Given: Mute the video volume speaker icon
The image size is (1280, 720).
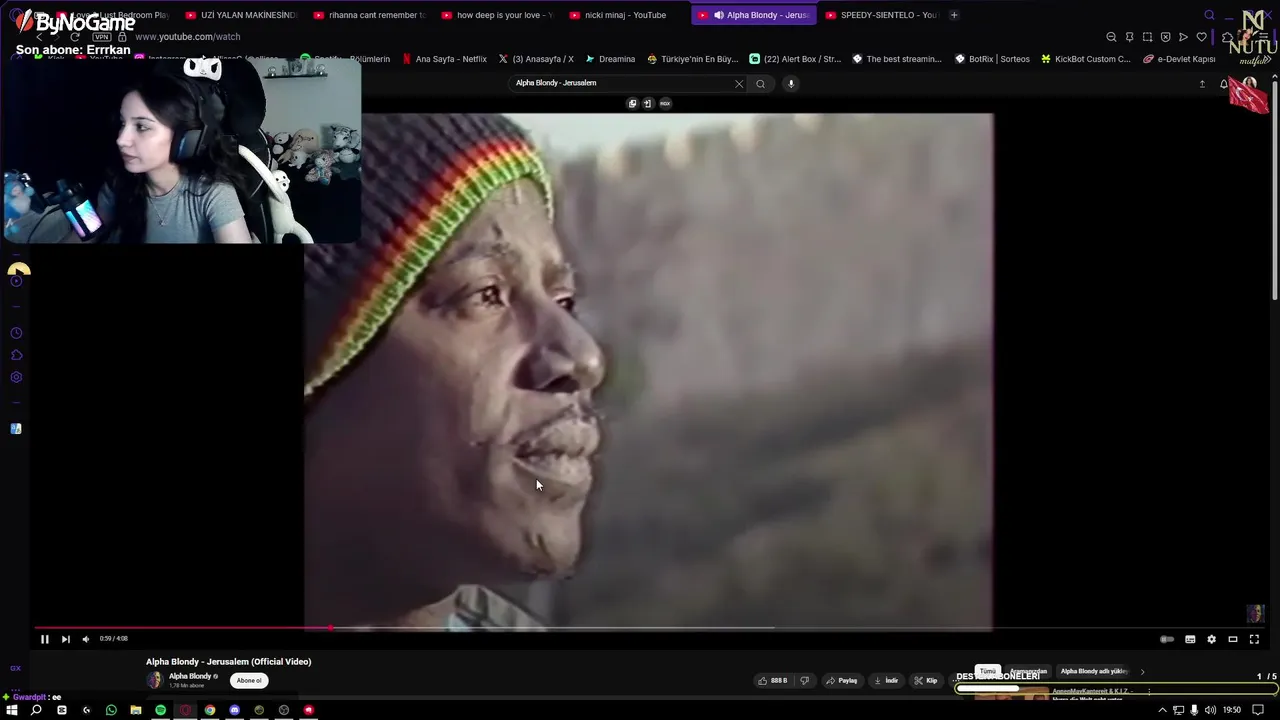Looking at the screenshot, I should point(86,639).
